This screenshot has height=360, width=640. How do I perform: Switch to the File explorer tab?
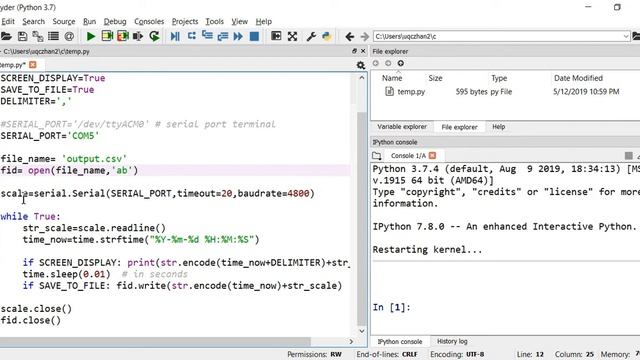point(459,127)
